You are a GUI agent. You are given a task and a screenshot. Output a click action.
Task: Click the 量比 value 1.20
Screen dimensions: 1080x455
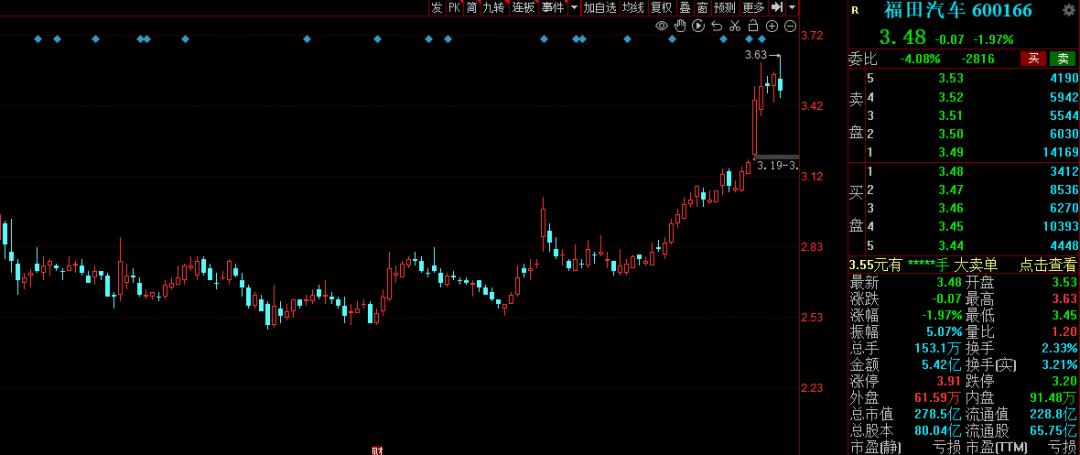(x=1064, y=331)
